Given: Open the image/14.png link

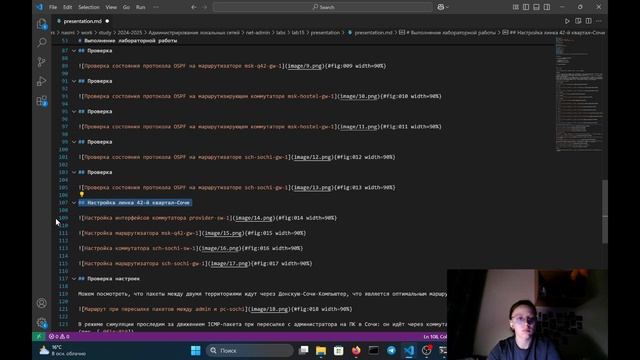Looking at the screenshot, I should [x=254, y=218].
